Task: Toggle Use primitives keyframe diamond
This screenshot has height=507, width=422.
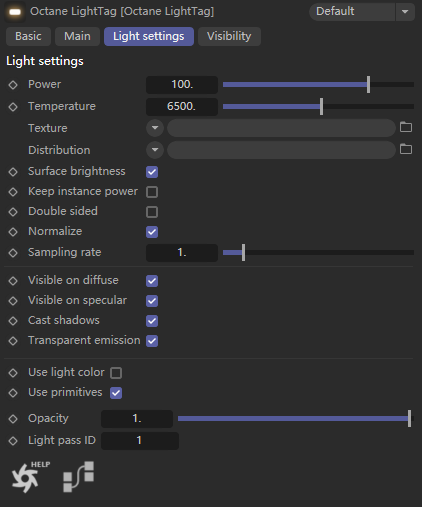Action: click(13, 393)
